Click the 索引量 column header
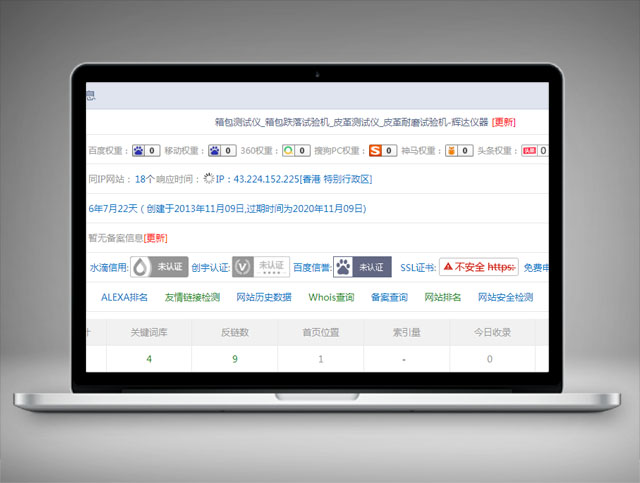Image resolution: width=640 pixels, height=483 pixels. point(407,332)
